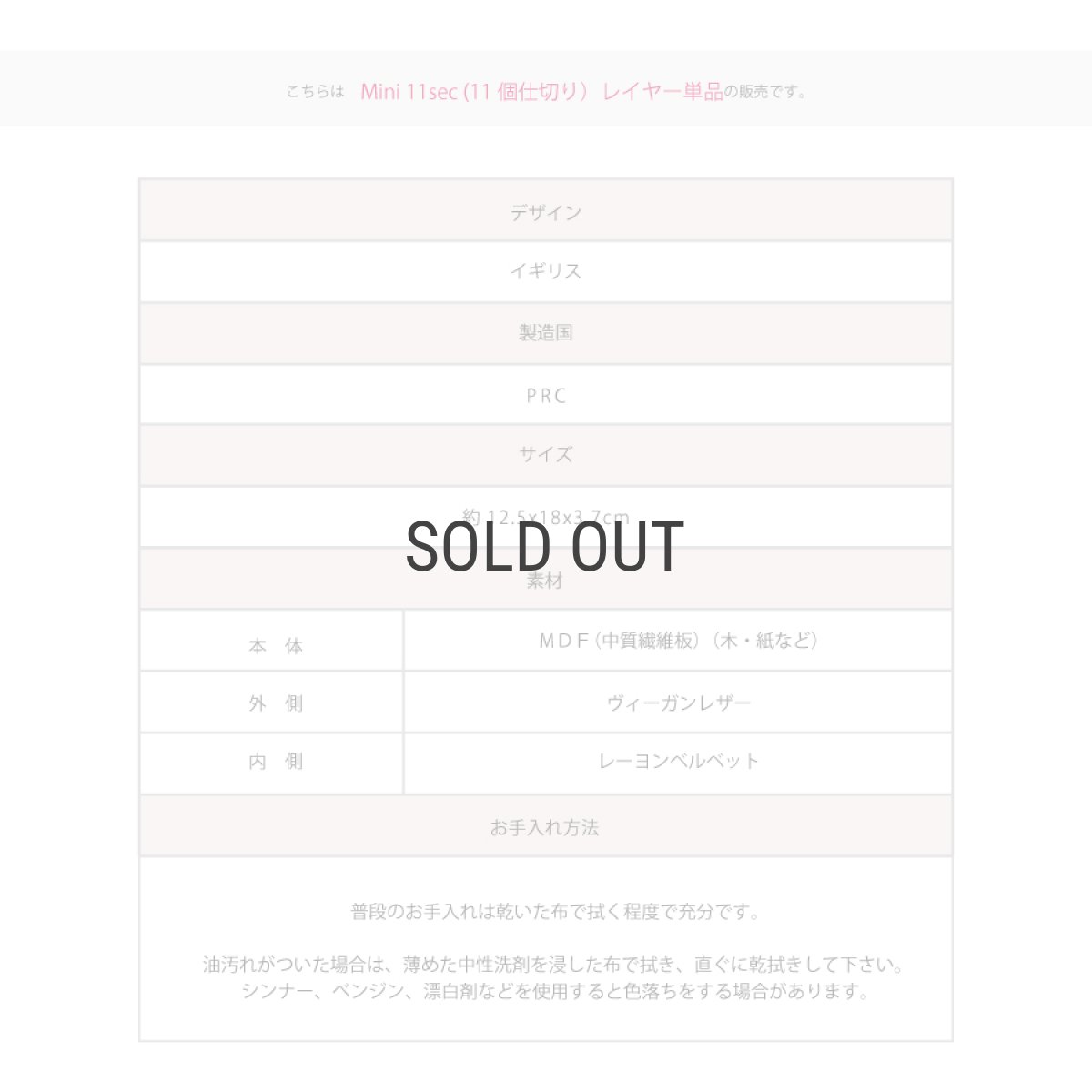The image size is (1092, 1092).
Task: Click the 油汚れがついた場合は instruction line
Action: [x=552, y=965]
